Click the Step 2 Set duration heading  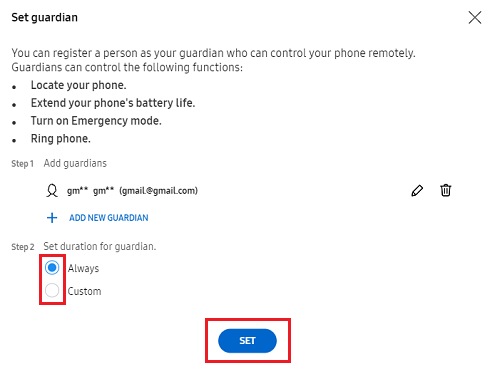(x=84, y=247)
